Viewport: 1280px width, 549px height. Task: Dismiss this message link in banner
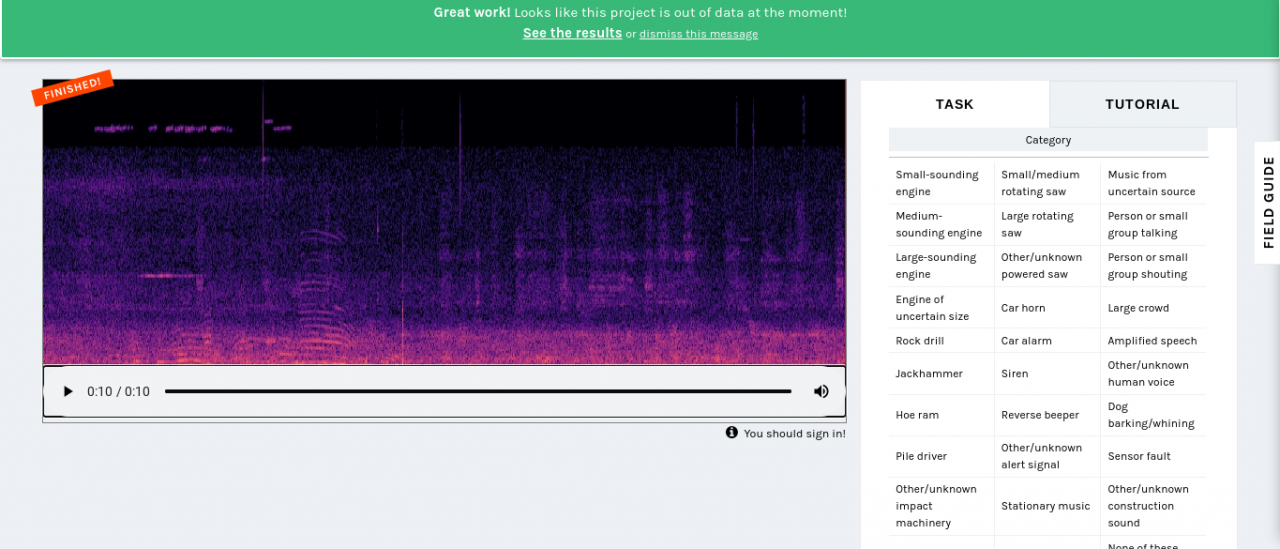pos(699,34)
